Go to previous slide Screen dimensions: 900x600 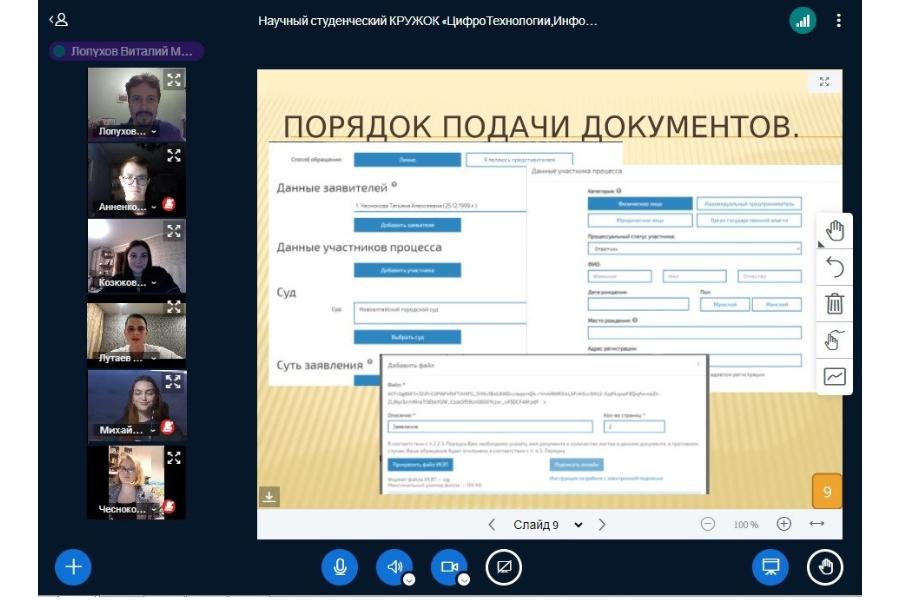(491, 525)
